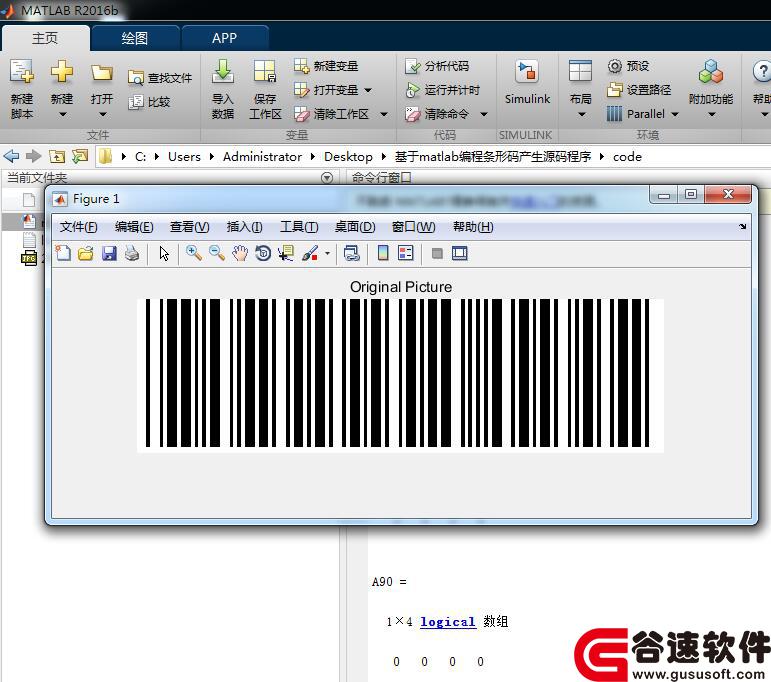Click the logical link in the command window
This screenshot has height=682, width=771.
[447, 622]
